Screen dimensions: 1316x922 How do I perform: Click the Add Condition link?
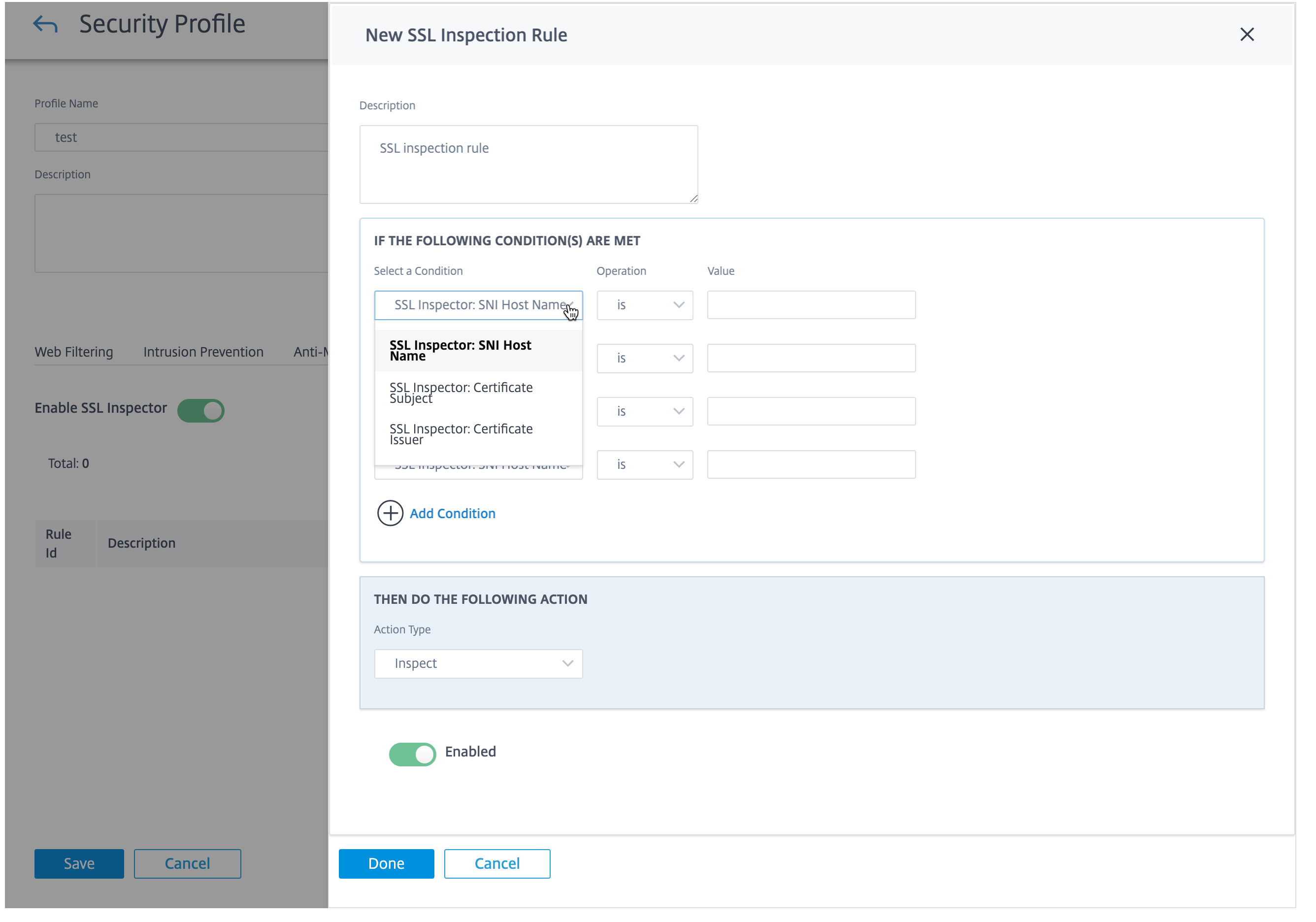coord(452,513)
